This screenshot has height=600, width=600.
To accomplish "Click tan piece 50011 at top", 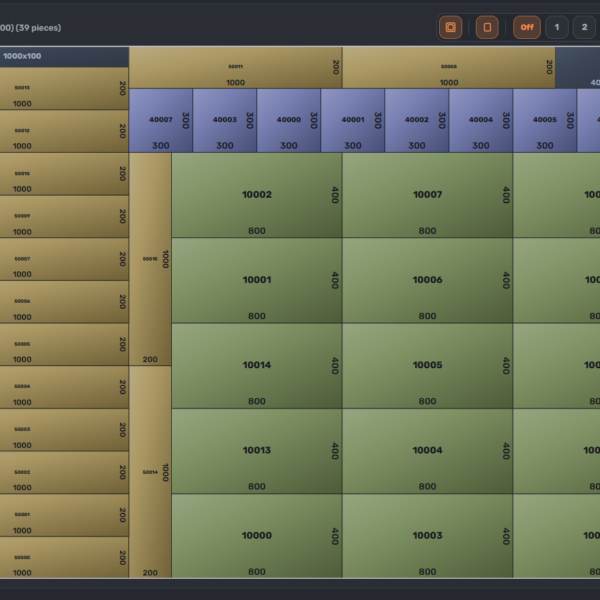I will pos(235,68).
